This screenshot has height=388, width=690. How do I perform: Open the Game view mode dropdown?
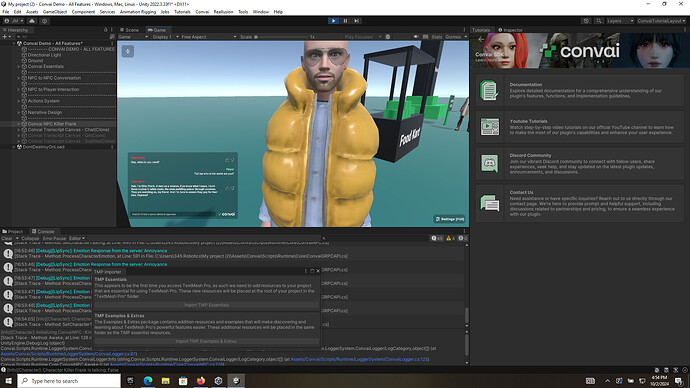(133, 37)
